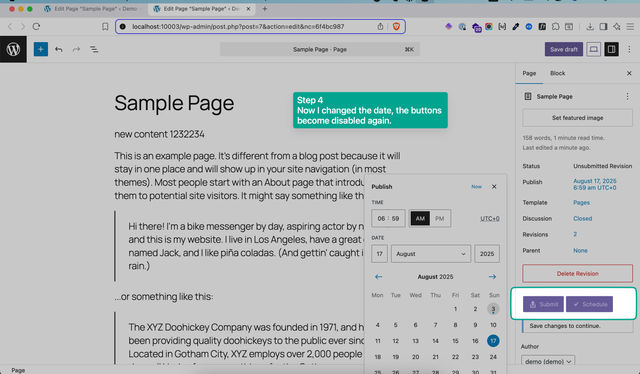Reload the browser page
This screenshot has width=640, height=374.
36,27
